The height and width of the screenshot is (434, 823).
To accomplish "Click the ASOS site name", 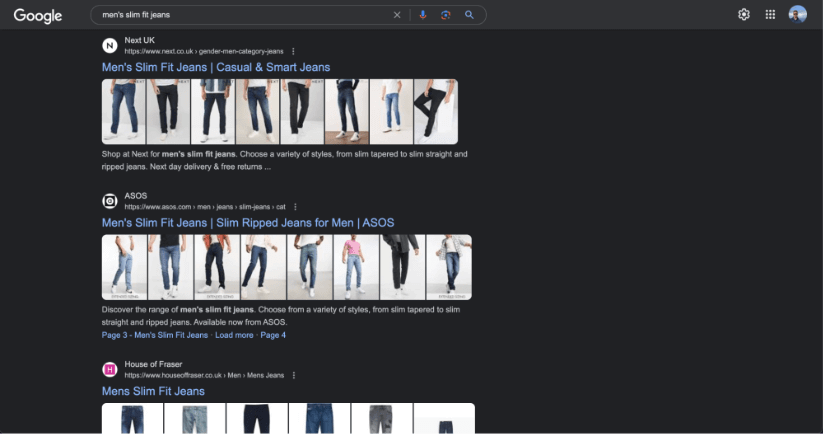I will (x=135, y=195).
